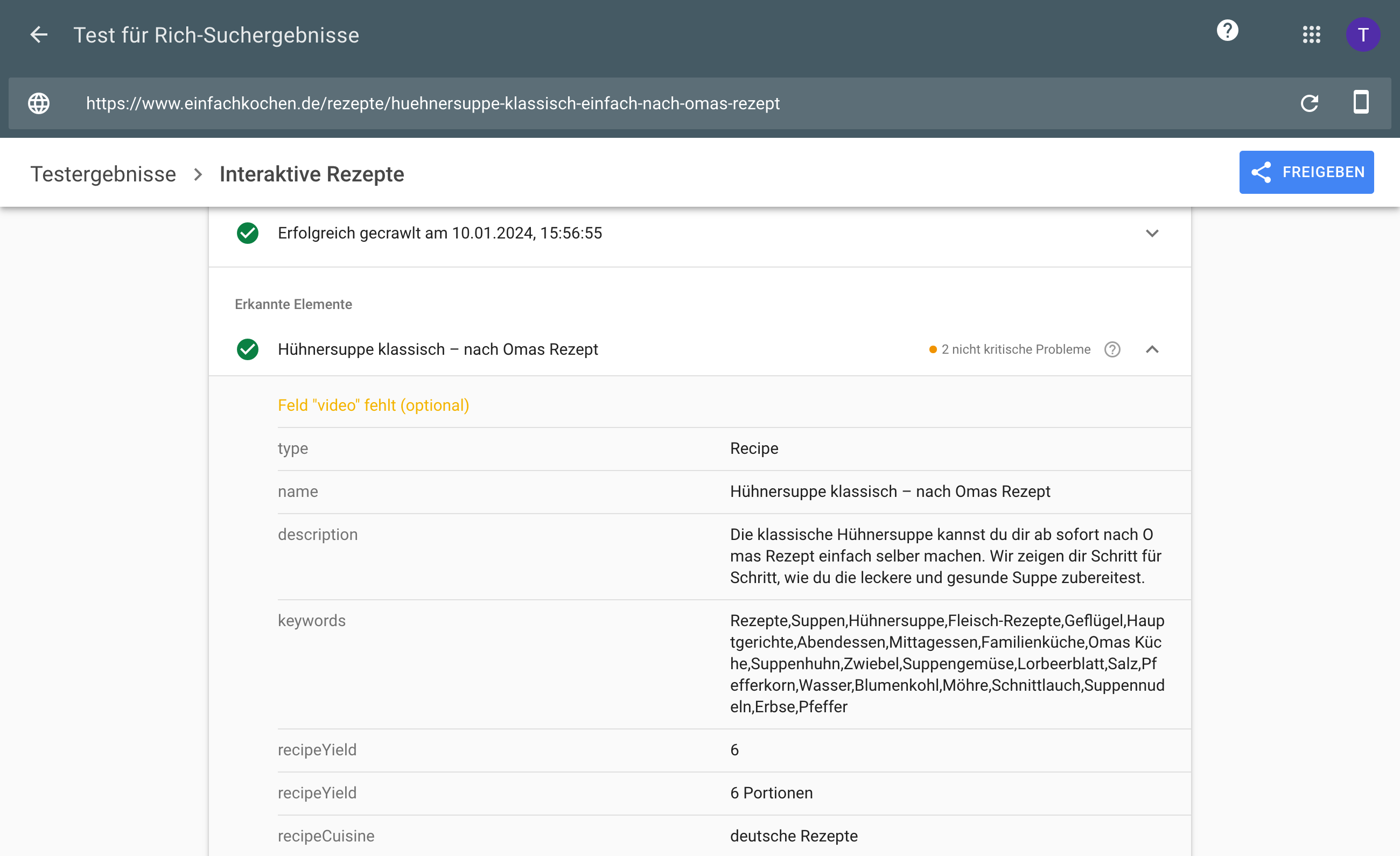Click the back arrow in header
The image size is (1400, 856).
39,34
